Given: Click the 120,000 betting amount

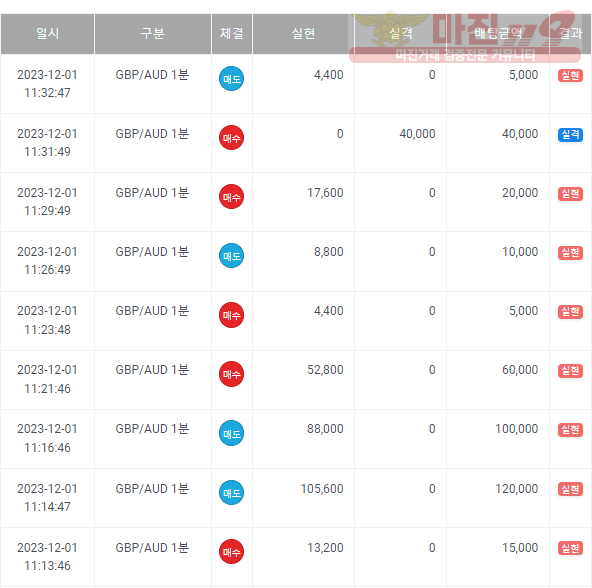Looking at the screenshot, I should pyautogui.click(x=516, y=489).
